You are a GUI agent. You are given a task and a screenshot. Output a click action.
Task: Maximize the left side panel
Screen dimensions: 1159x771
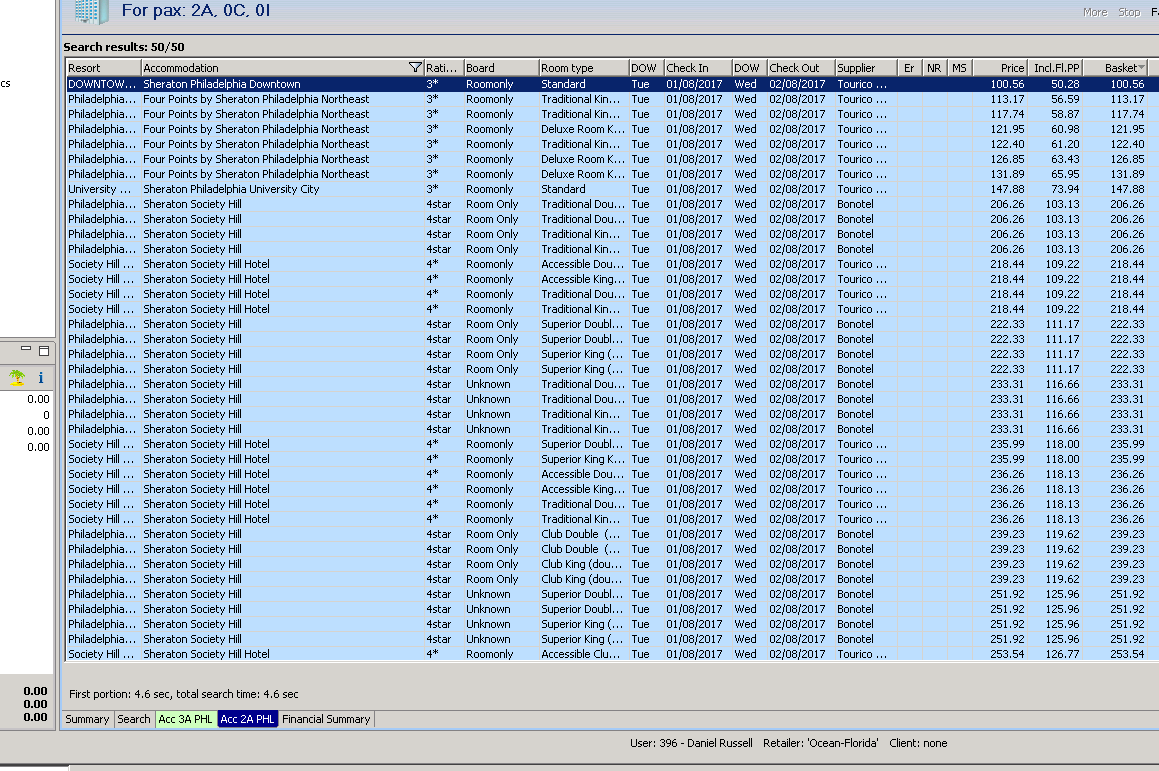tap(44, 350)
